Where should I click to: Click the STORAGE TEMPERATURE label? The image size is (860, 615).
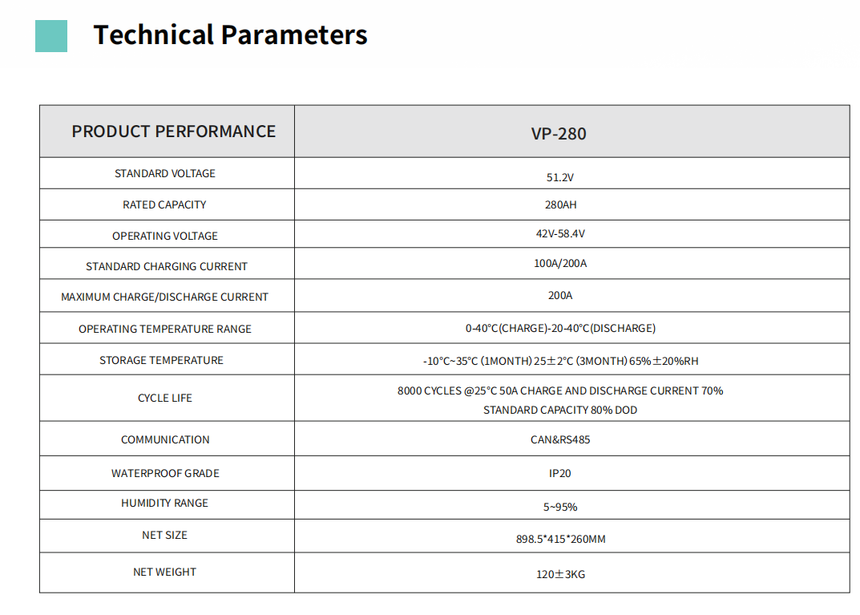tap(161, 360)
